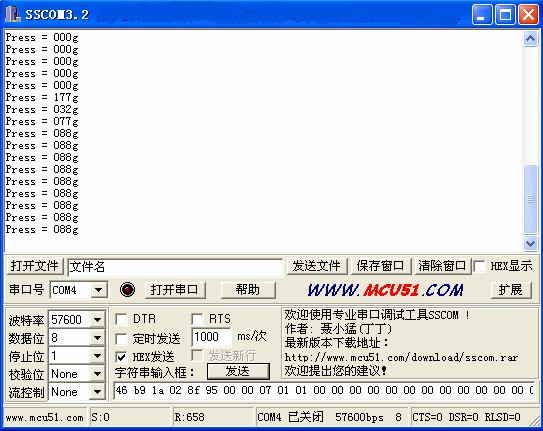The width and height of the screenshot is (543, 431).
Task: Click the hex string input box
Action: tap(324, 391)
